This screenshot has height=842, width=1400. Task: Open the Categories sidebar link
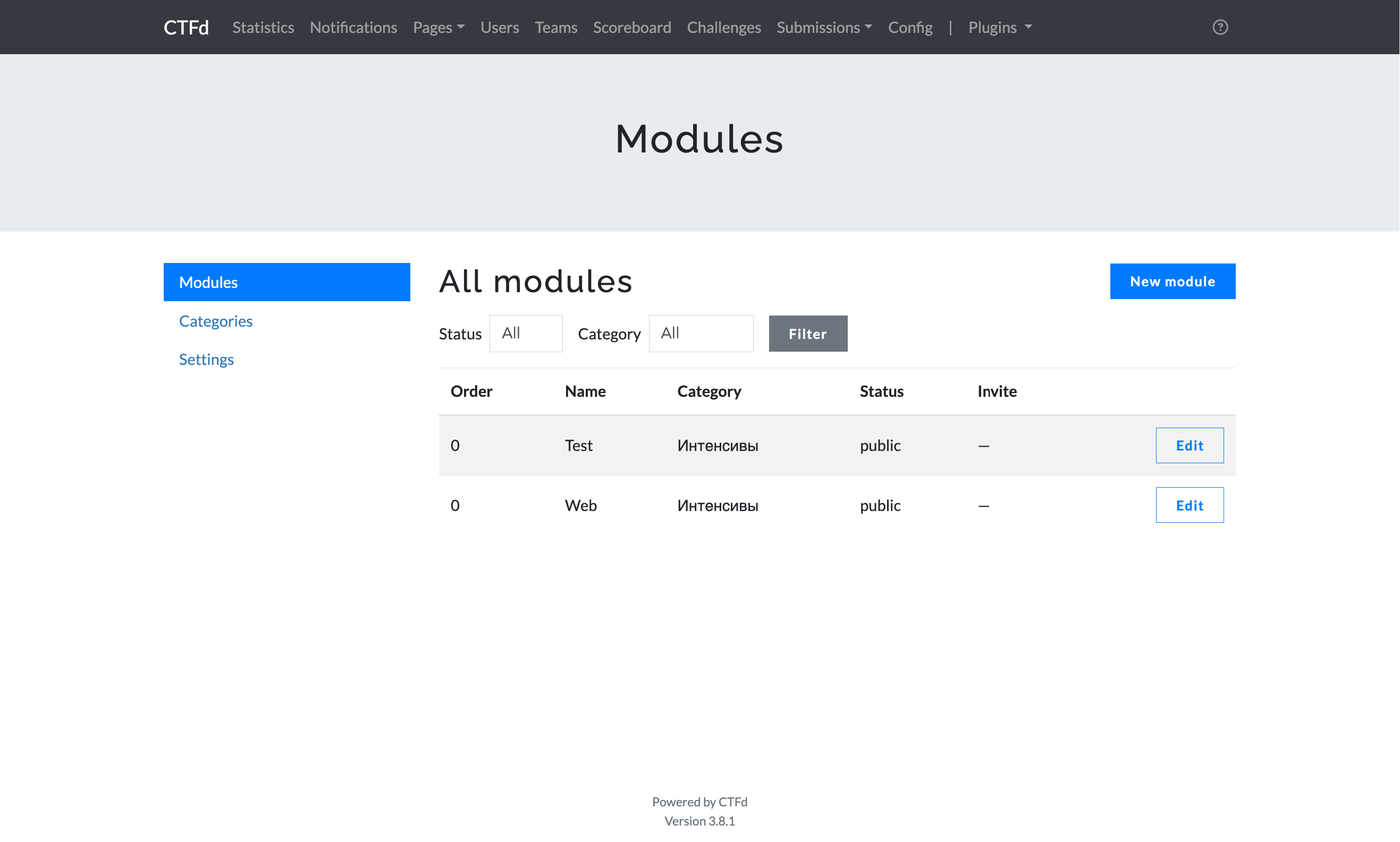[216, 320]
